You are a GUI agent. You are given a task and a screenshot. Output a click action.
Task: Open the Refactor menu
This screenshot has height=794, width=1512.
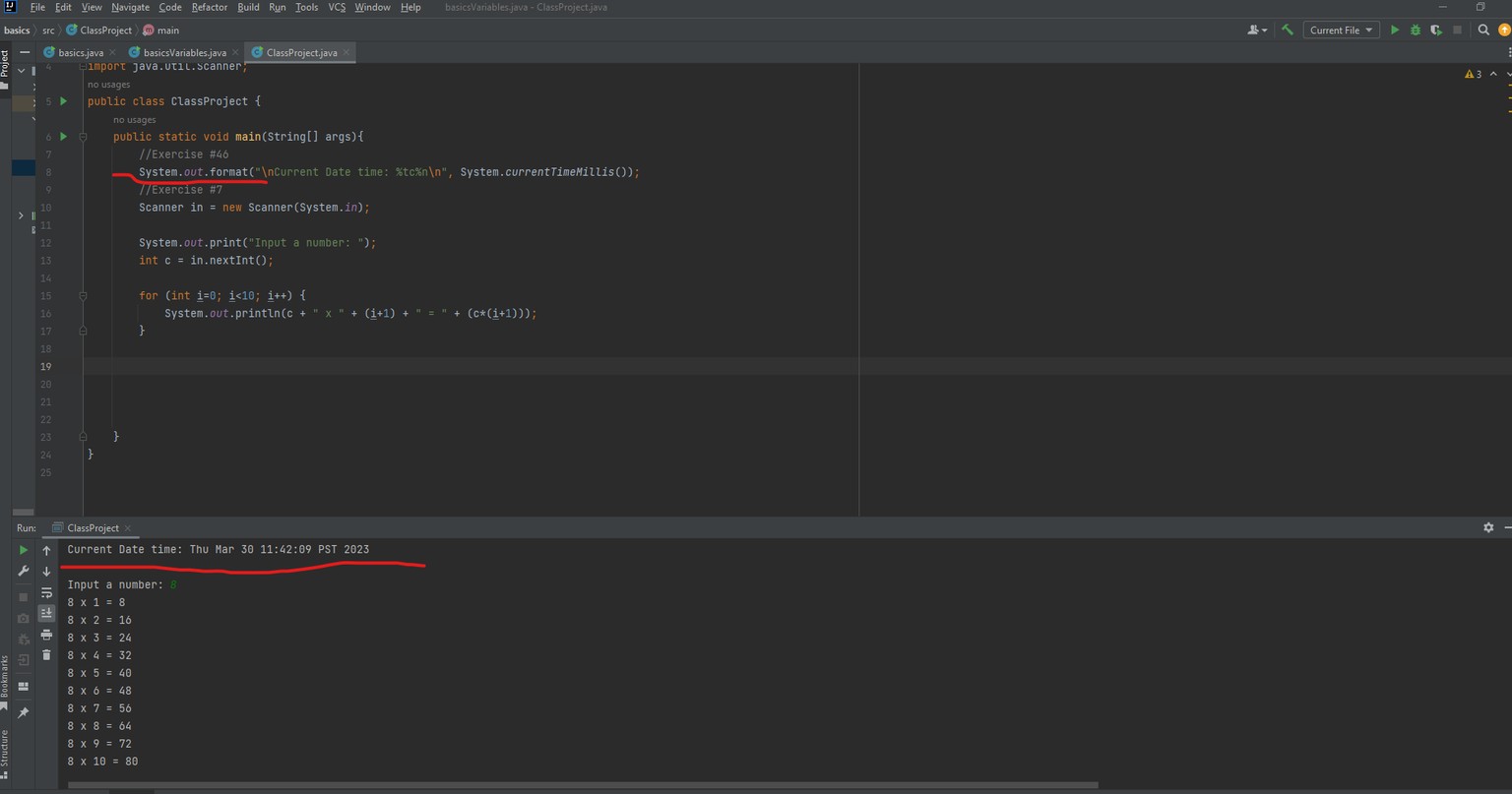coord(209,7)
